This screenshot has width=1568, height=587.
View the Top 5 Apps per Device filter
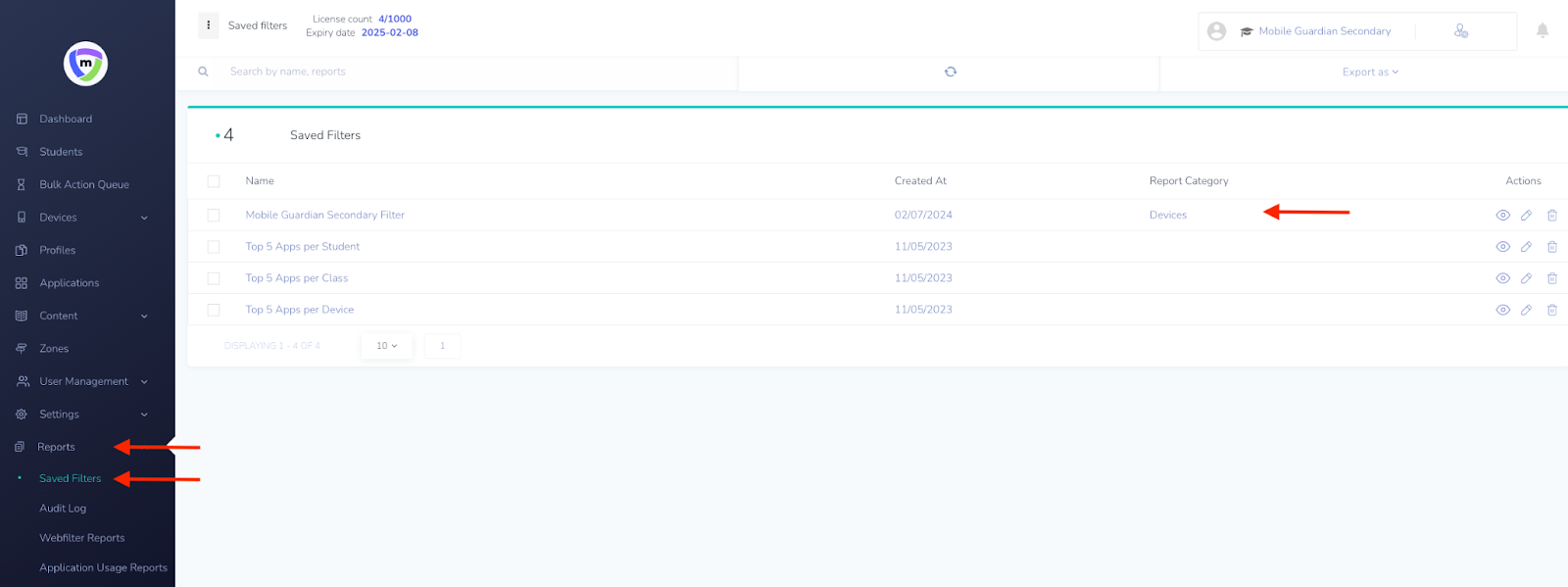coord(1502,310)
